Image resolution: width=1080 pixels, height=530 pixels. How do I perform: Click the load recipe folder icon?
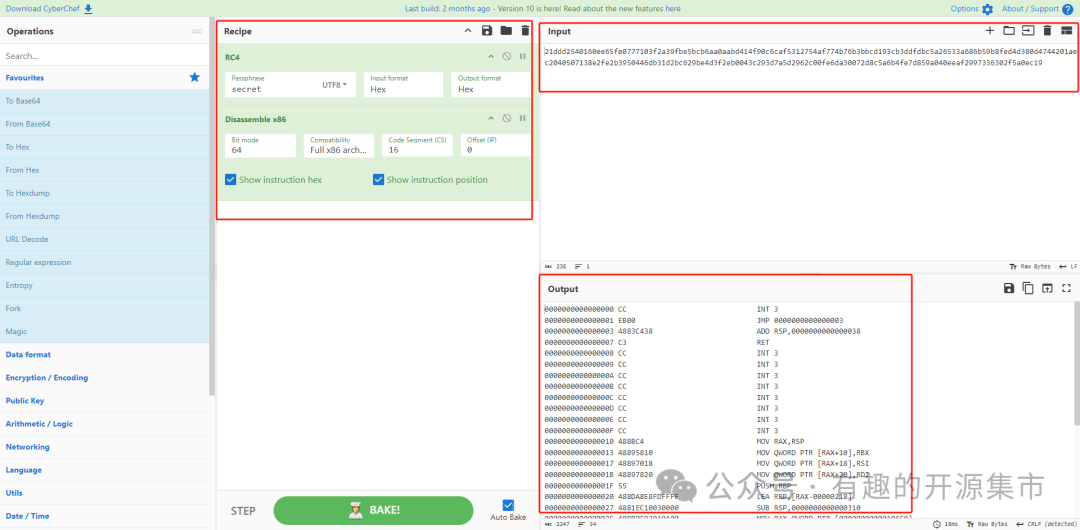(x=506, y=31)
